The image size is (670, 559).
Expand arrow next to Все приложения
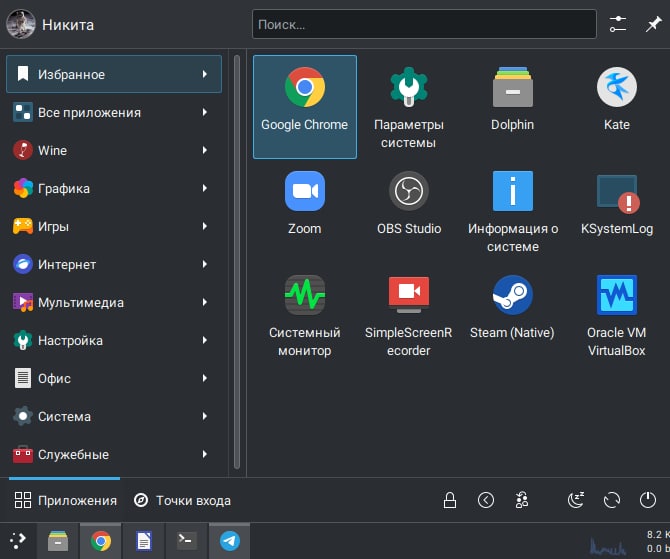(x=205, y=112)
